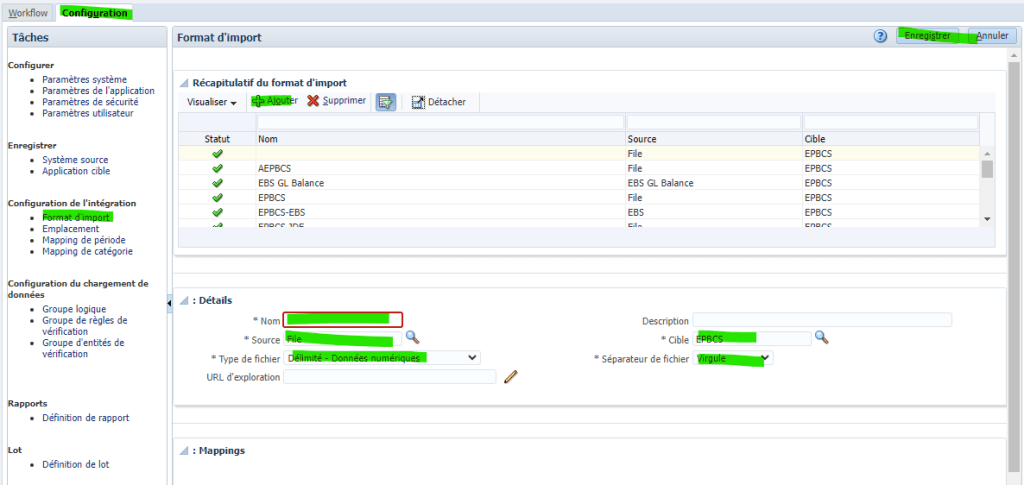
Task: Click the table scrollbar down arrow
Action: point(987,219)
